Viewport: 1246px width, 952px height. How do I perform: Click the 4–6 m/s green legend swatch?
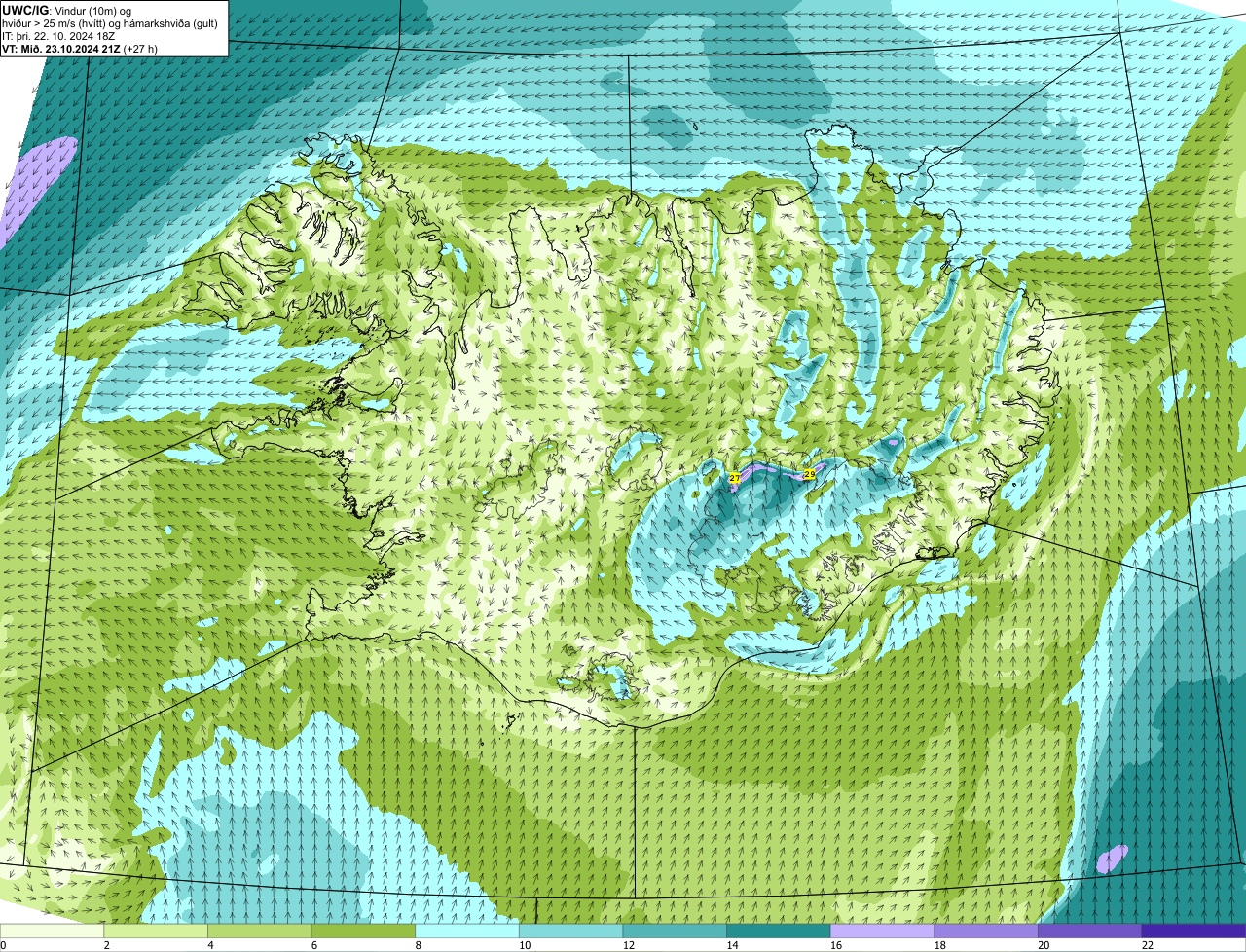click(x=259, y=931)
